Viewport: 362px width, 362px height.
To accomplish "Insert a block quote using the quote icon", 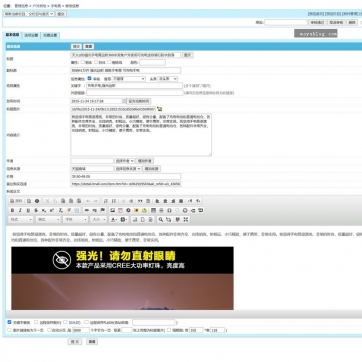I will coord(140,201).
